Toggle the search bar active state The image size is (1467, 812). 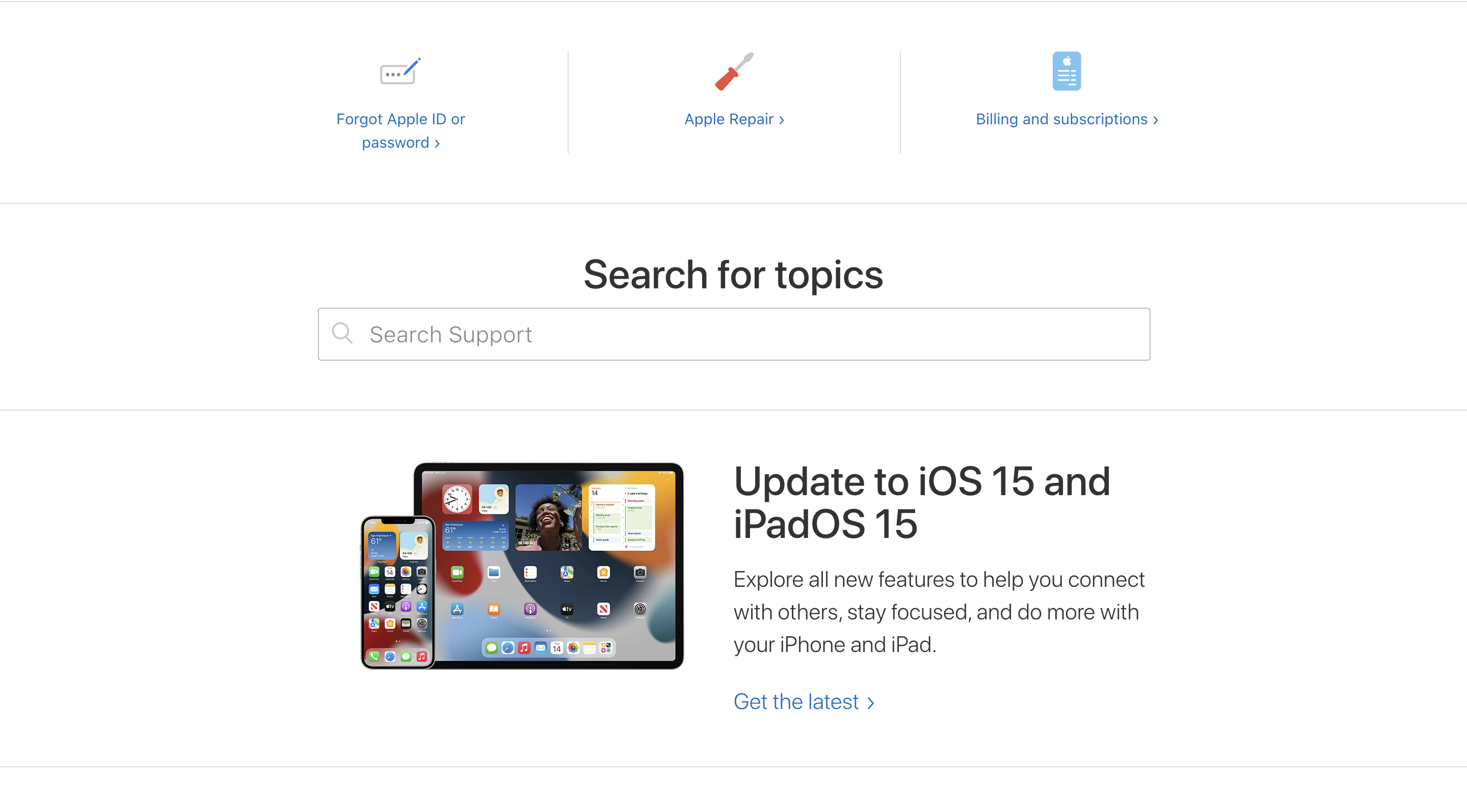734,334
